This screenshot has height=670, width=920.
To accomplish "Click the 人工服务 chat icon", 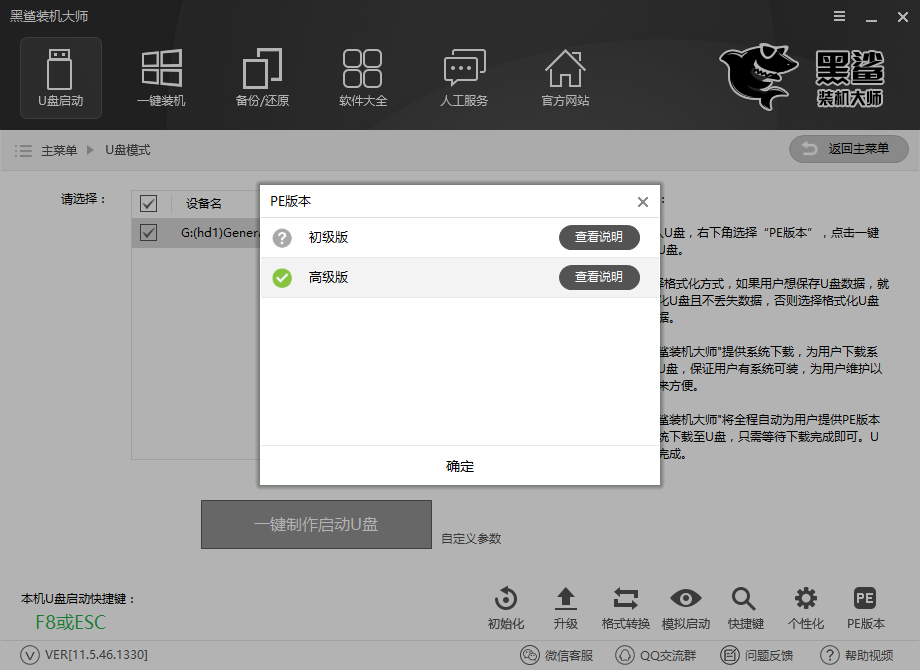I will point(464,78).
